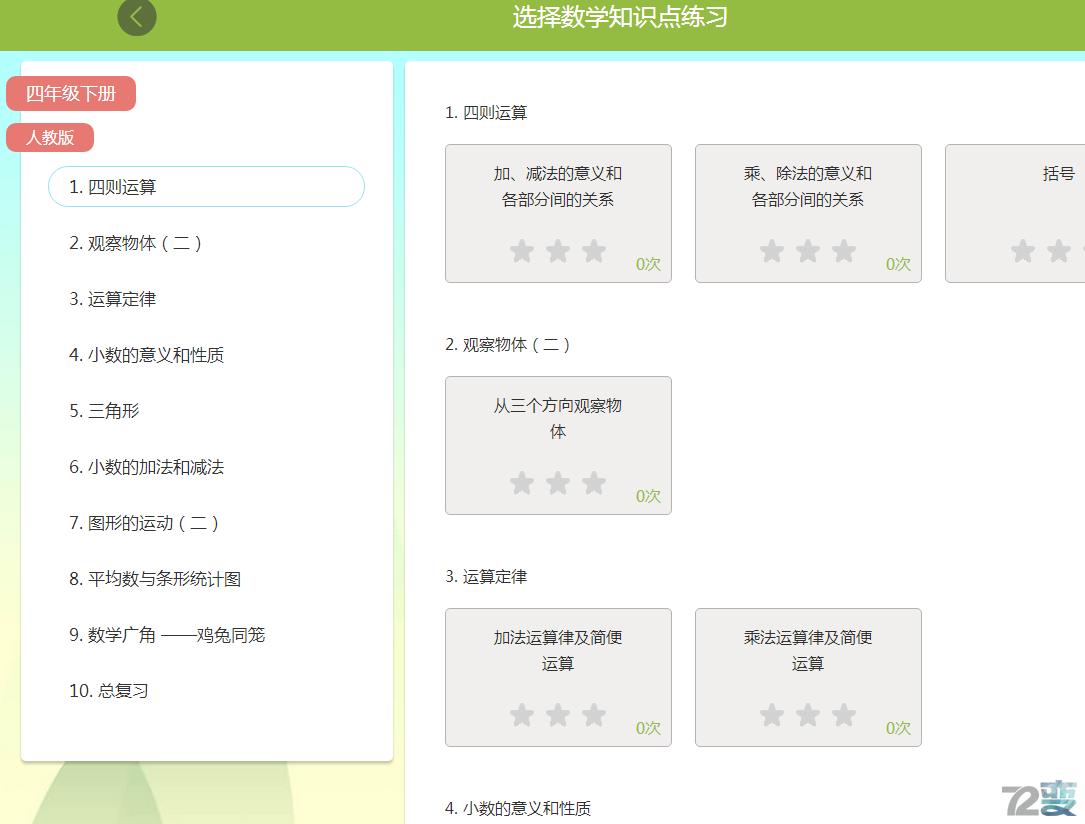Click first star on 加、减法的意义 card
Viewport: 1085px width, 824px height.
(522, 251)
